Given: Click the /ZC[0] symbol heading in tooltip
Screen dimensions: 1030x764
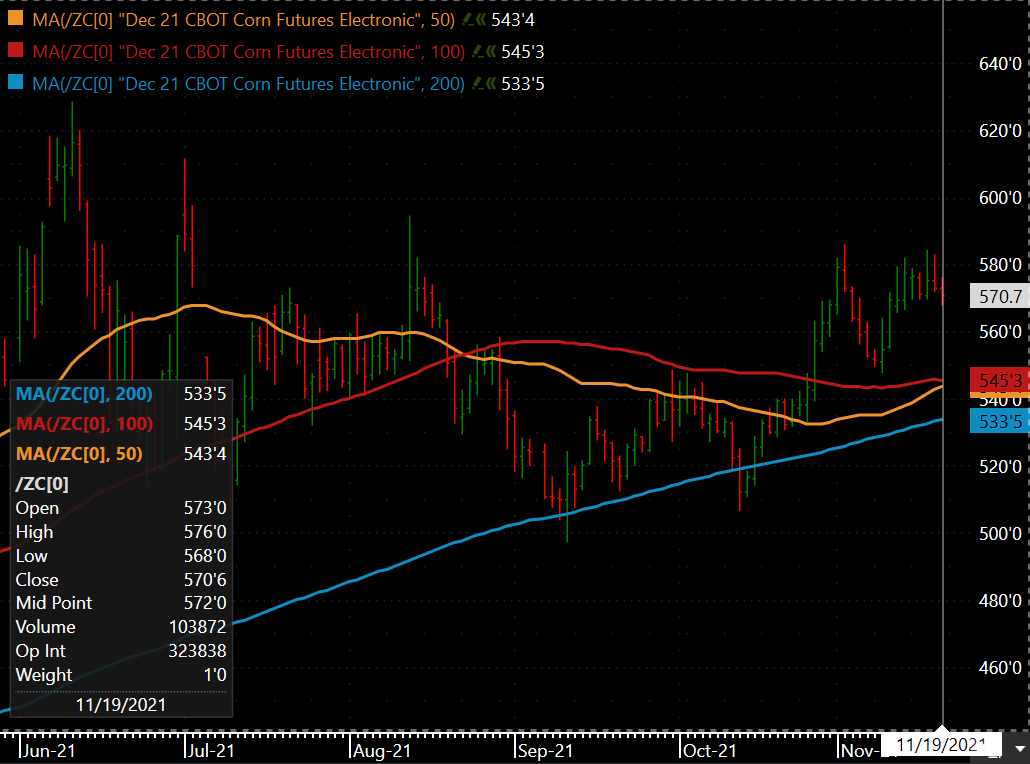Looking at the screenshot, I should tap(42, 484).
